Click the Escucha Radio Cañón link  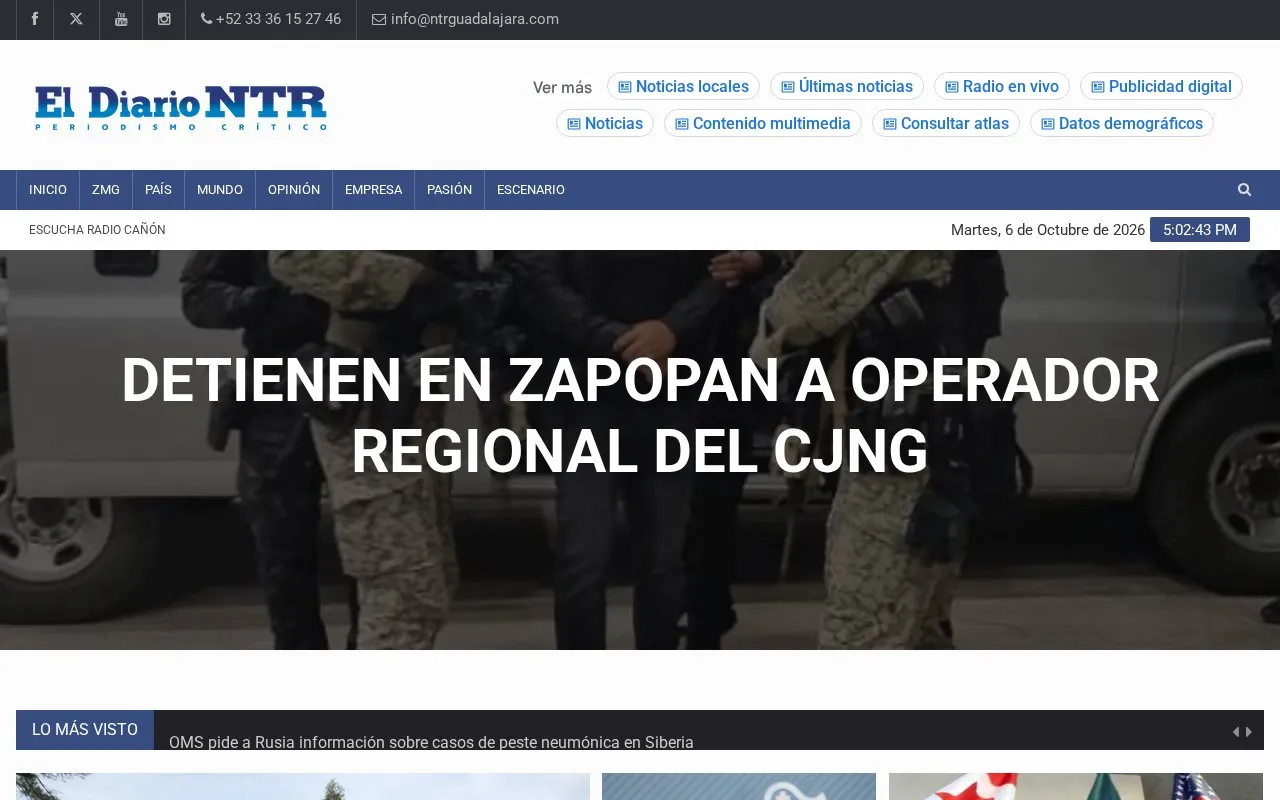click(97, 230)
